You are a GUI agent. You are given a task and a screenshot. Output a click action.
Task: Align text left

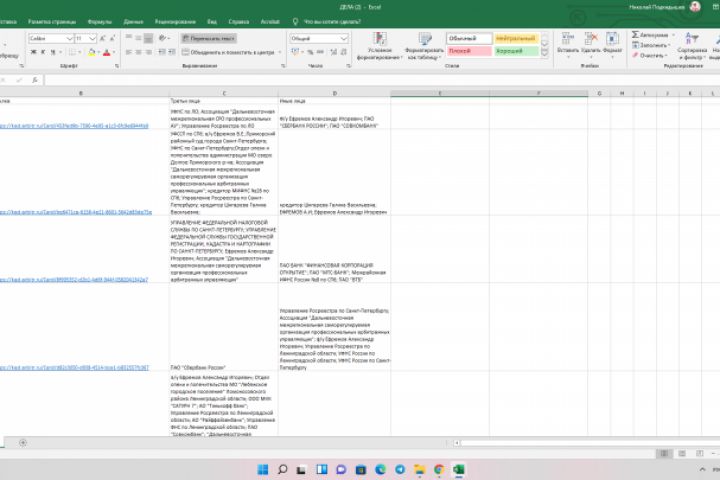129,52
